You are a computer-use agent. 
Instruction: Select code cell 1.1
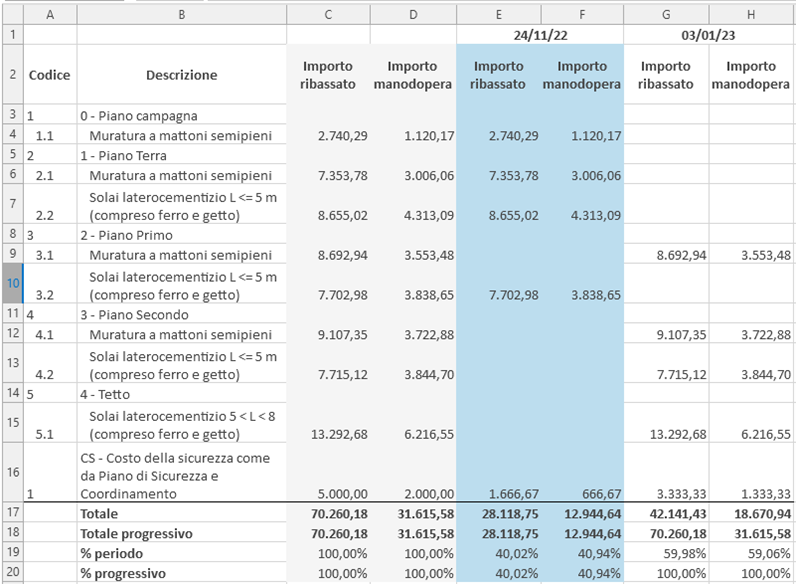pyautogui.click(x=50, y=135)
